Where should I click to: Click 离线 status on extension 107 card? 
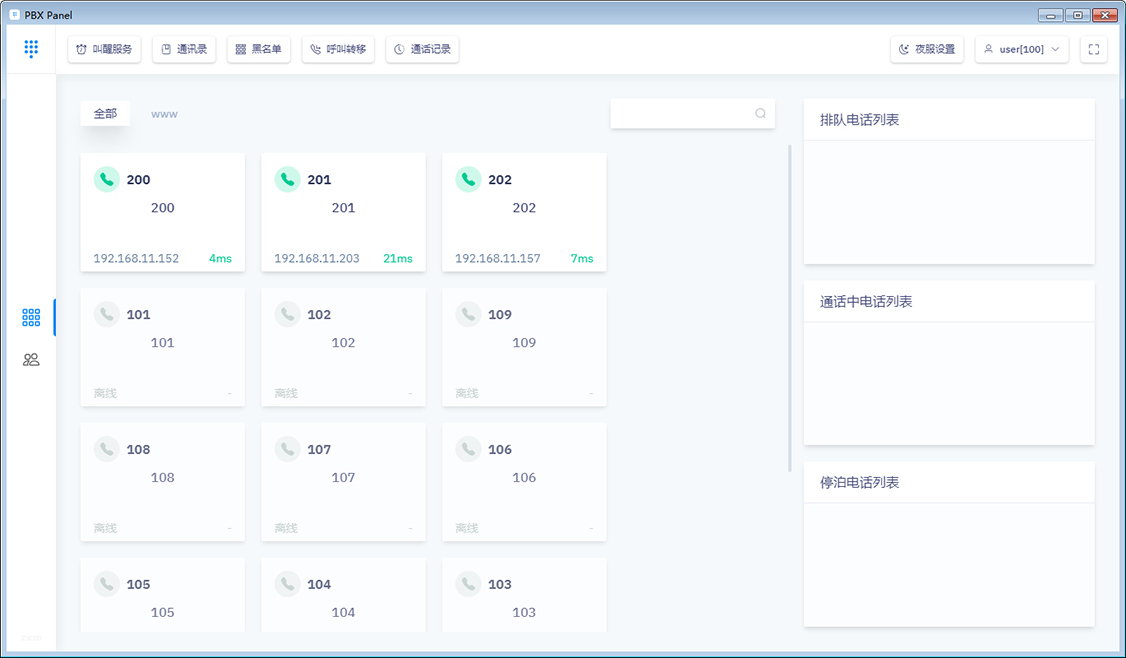287,529
